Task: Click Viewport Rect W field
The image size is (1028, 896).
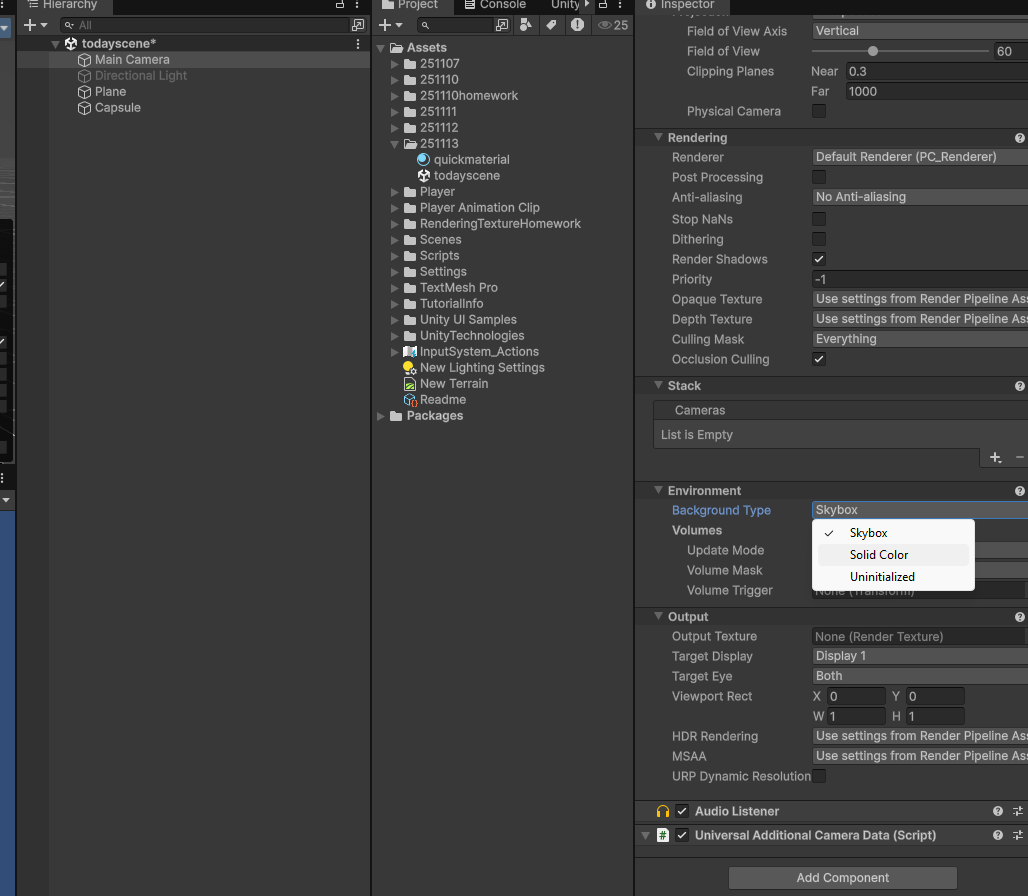Action: (x=856, y=716)
